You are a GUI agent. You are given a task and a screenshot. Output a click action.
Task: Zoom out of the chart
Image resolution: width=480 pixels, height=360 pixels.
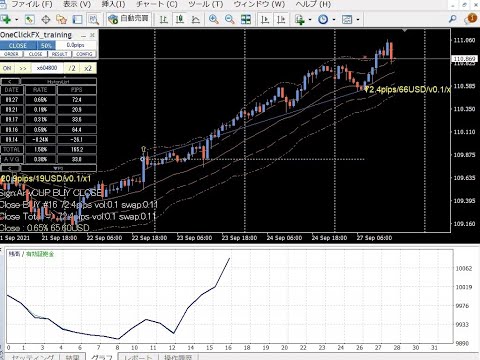(230, 19)
